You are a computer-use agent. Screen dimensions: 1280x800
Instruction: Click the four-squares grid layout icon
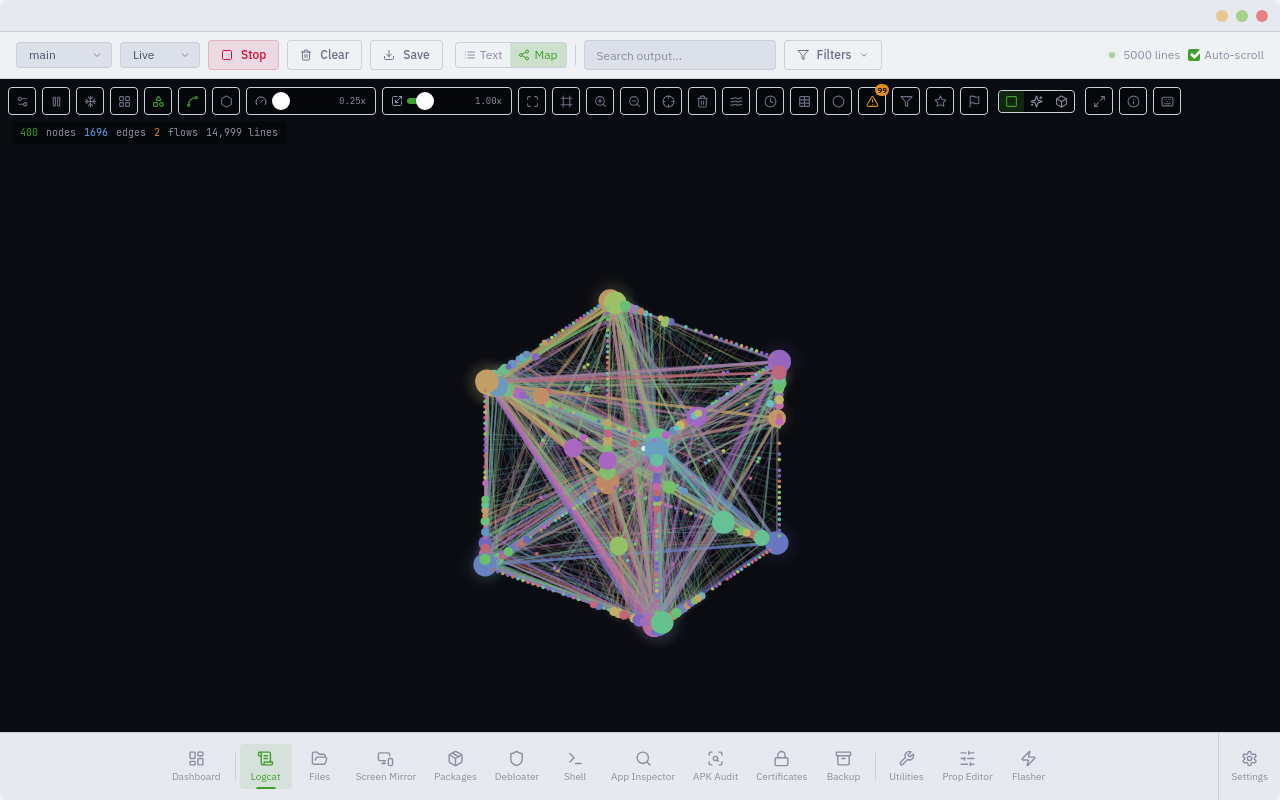point(124,101)
